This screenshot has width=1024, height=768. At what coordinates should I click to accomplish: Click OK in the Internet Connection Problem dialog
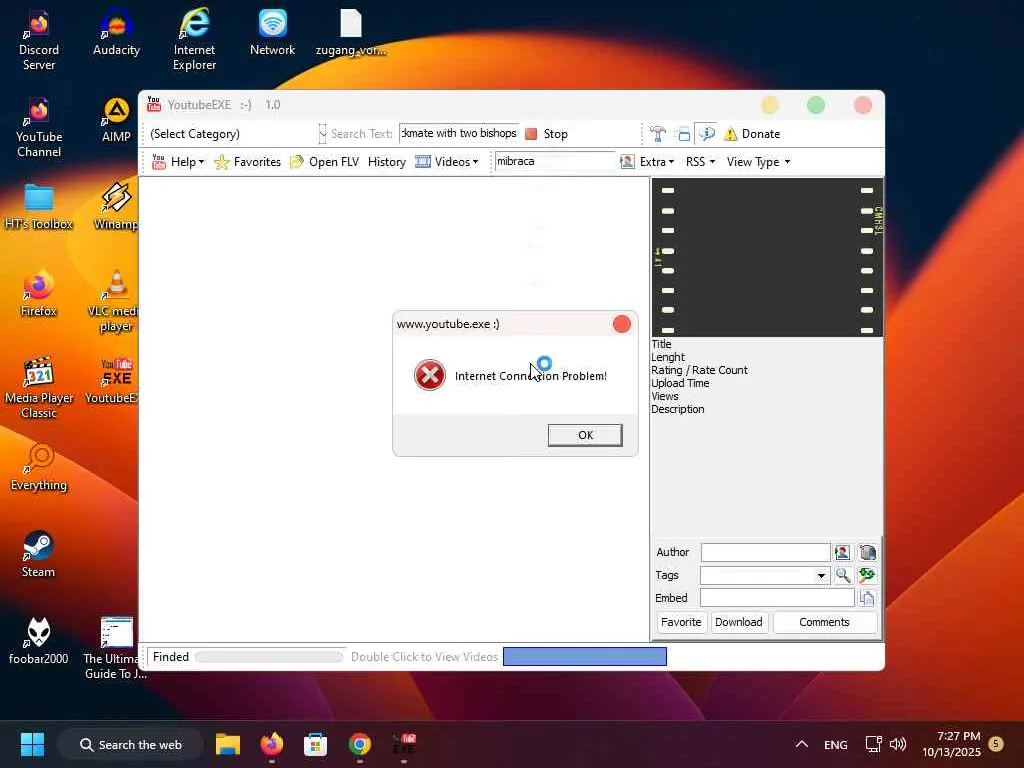[584, 435]
